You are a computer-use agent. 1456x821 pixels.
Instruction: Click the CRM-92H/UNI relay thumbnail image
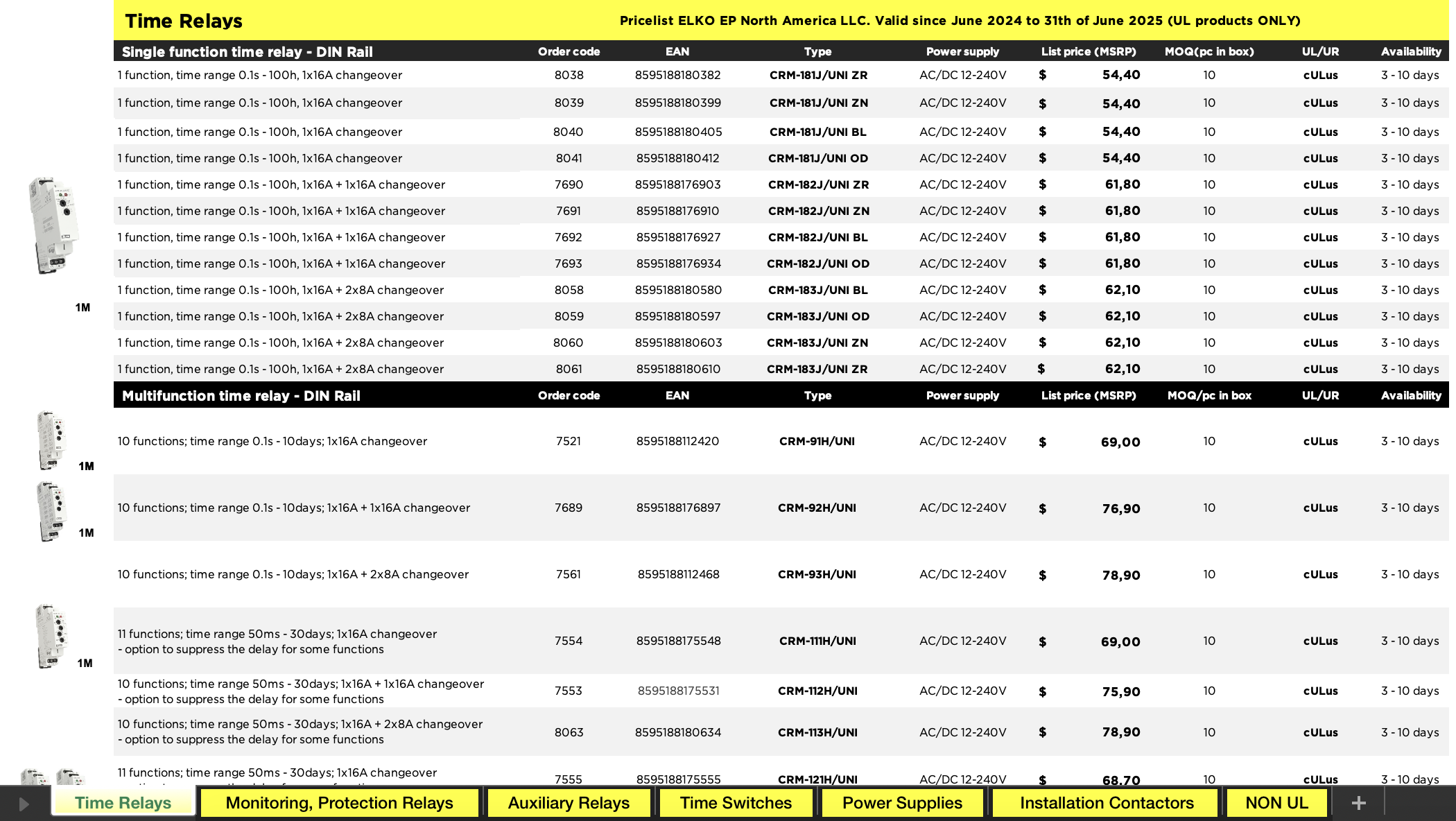coord(51,511)
